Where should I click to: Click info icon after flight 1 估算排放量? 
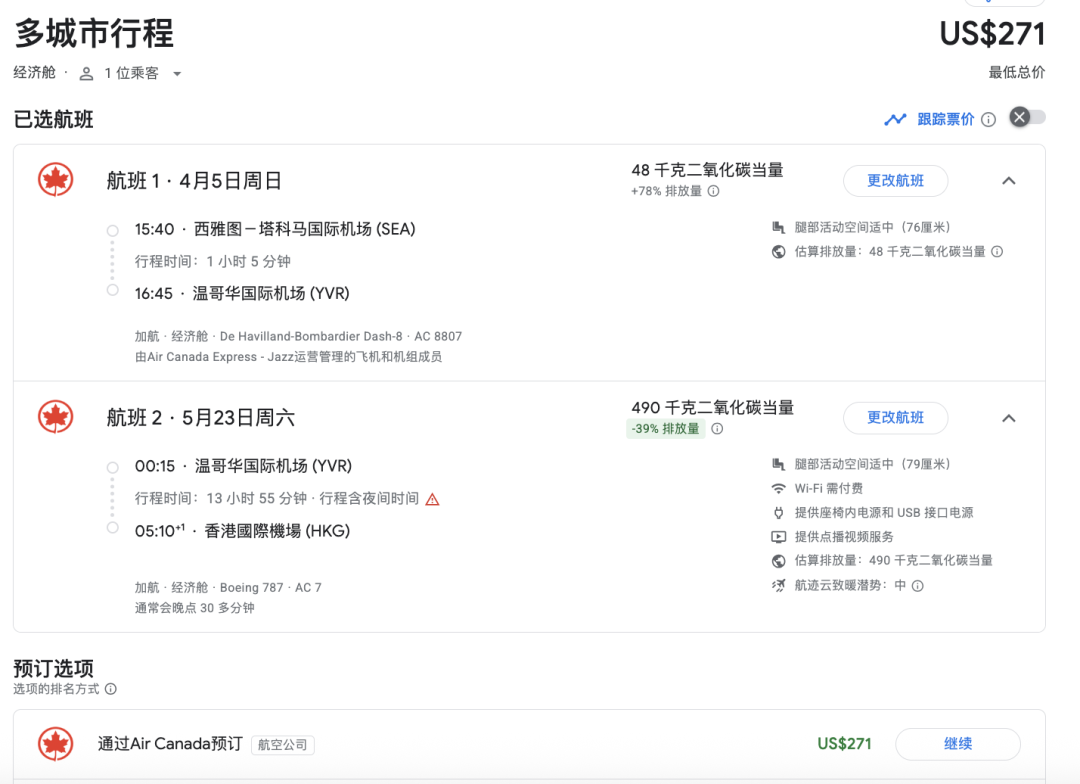coord(997,252)
